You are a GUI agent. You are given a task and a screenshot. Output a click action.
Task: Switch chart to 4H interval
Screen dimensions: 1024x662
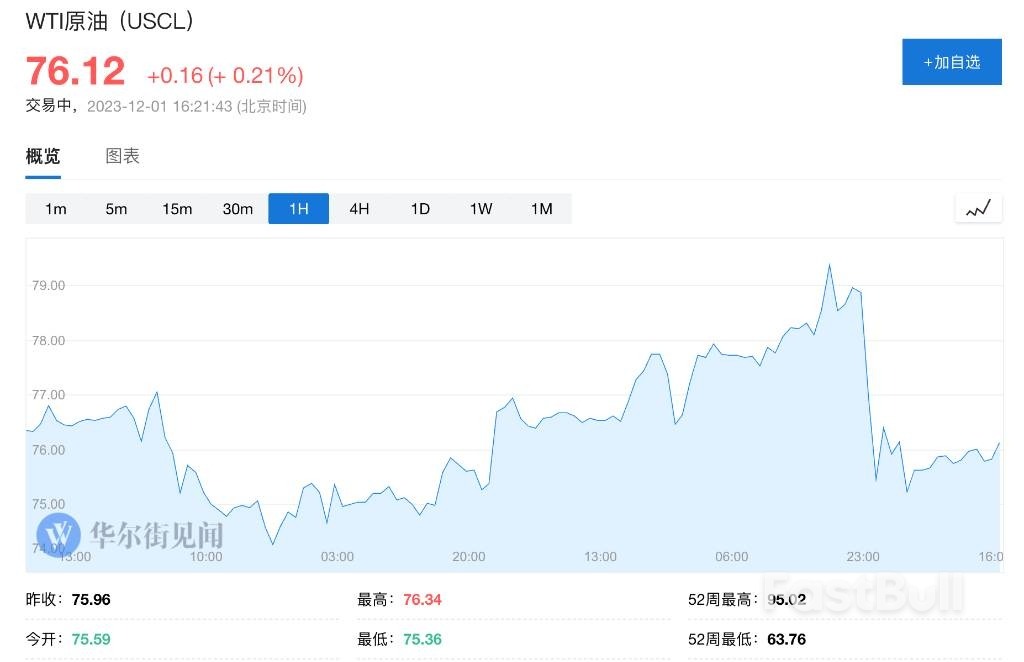point(359,209)
